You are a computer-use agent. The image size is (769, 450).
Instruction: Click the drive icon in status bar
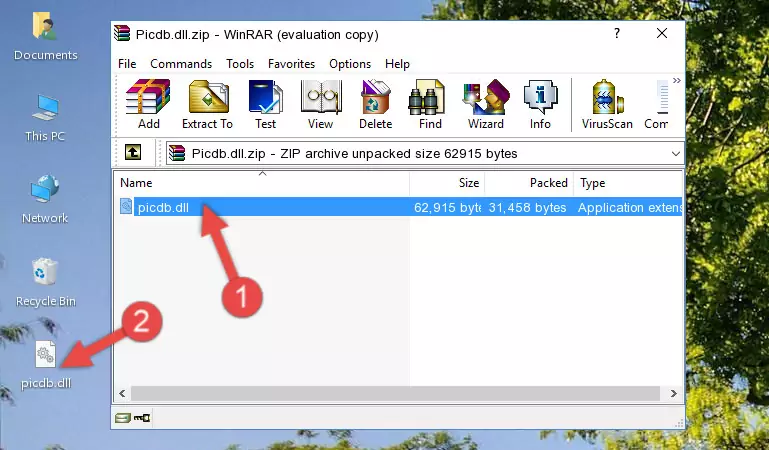[123, 418]
